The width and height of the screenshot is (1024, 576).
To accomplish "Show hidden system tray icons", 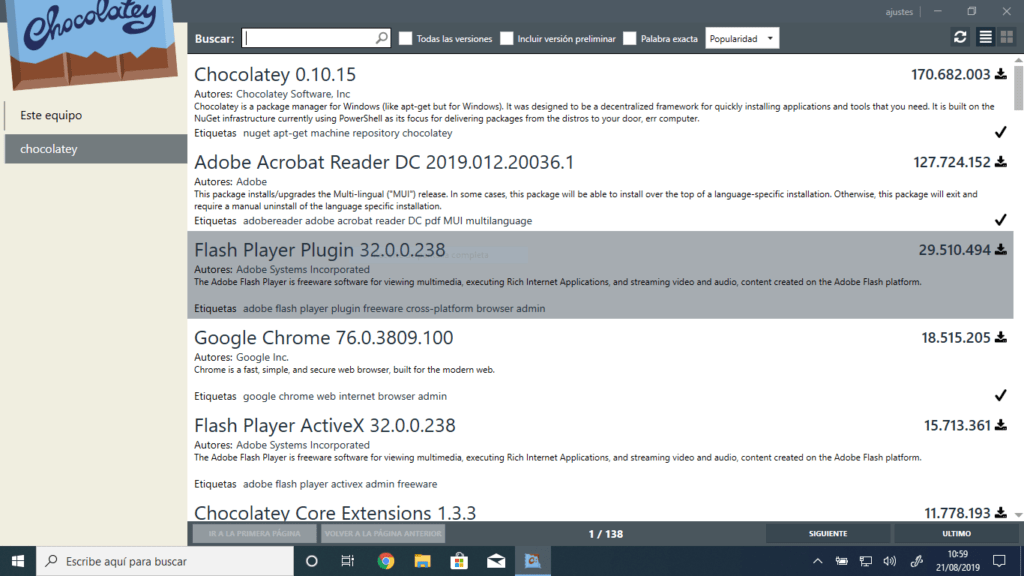I will (818, 561).
